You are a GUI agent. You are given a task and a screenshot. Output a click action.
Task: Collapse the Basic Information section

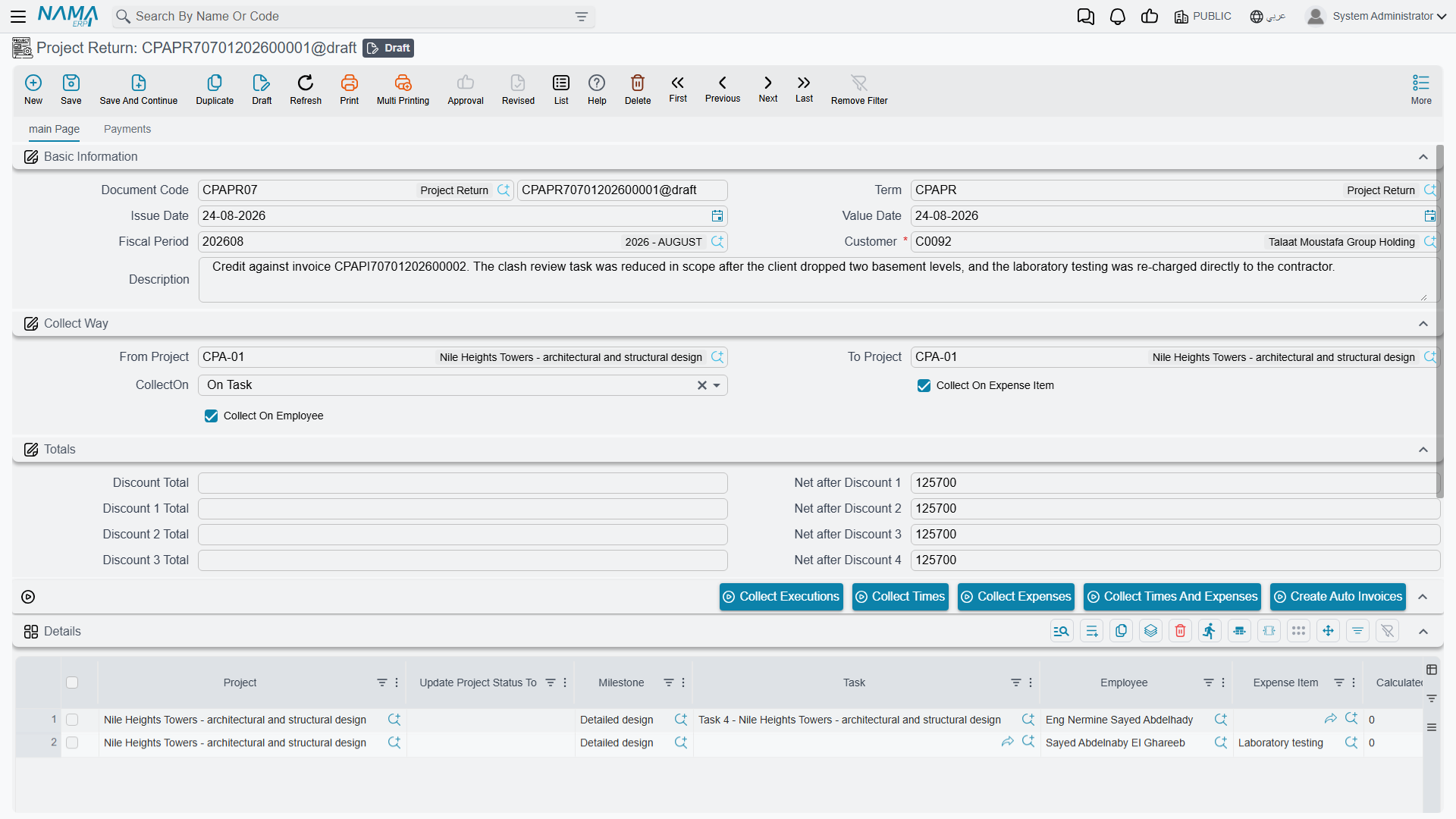tap(1423, 157)
